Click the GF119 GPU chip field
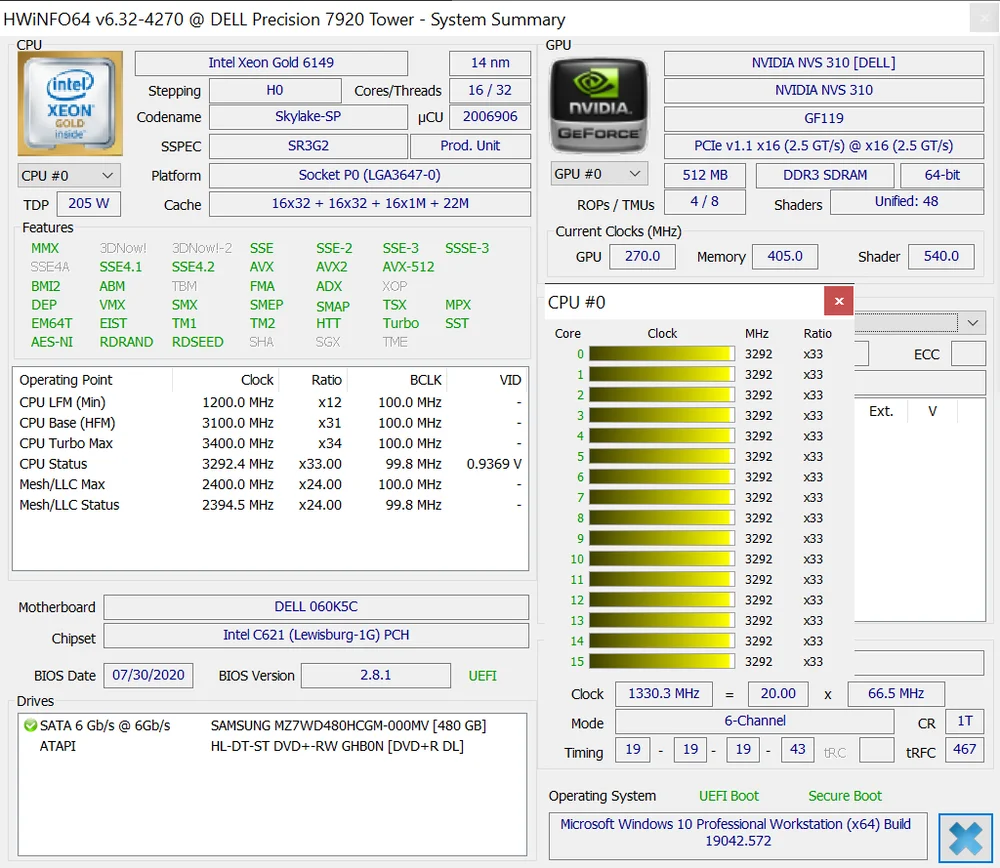 click(x=823, y=118)
